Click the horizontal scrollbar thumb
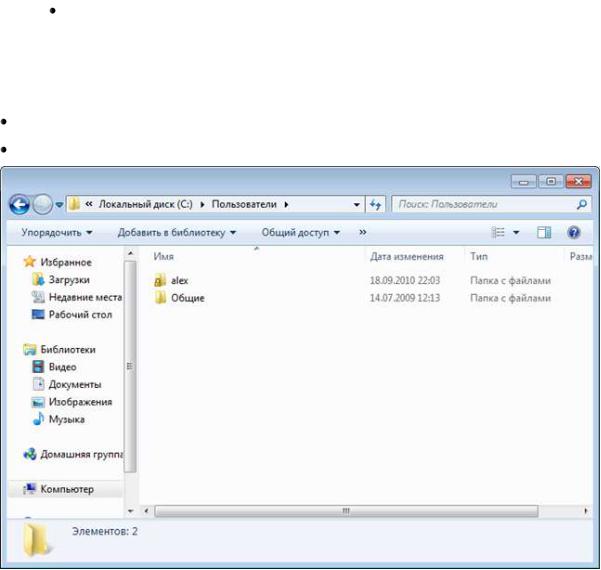 (x=346, y=511)
